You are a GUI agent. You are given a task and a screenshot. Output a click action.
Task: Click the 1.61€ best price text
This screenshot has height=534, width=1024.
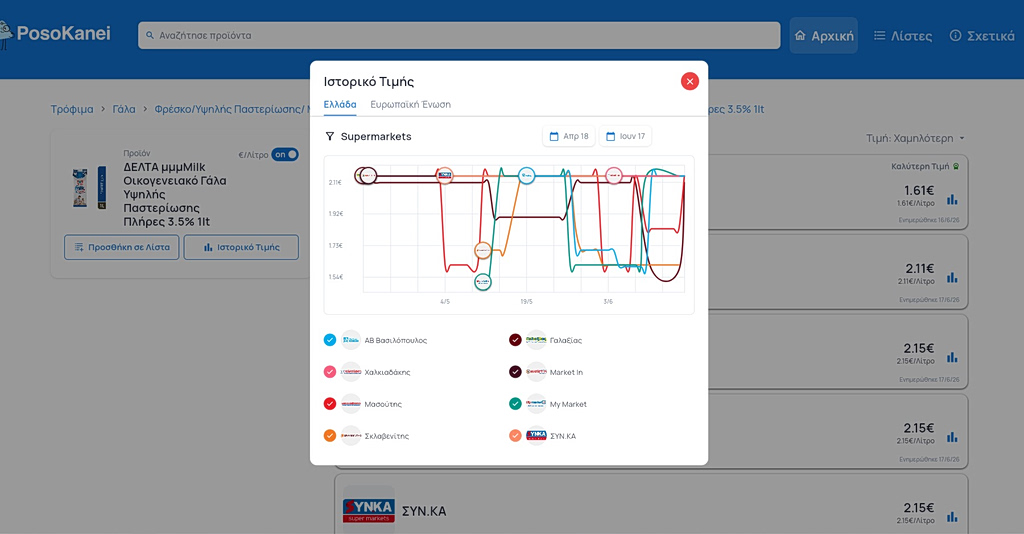919,191
